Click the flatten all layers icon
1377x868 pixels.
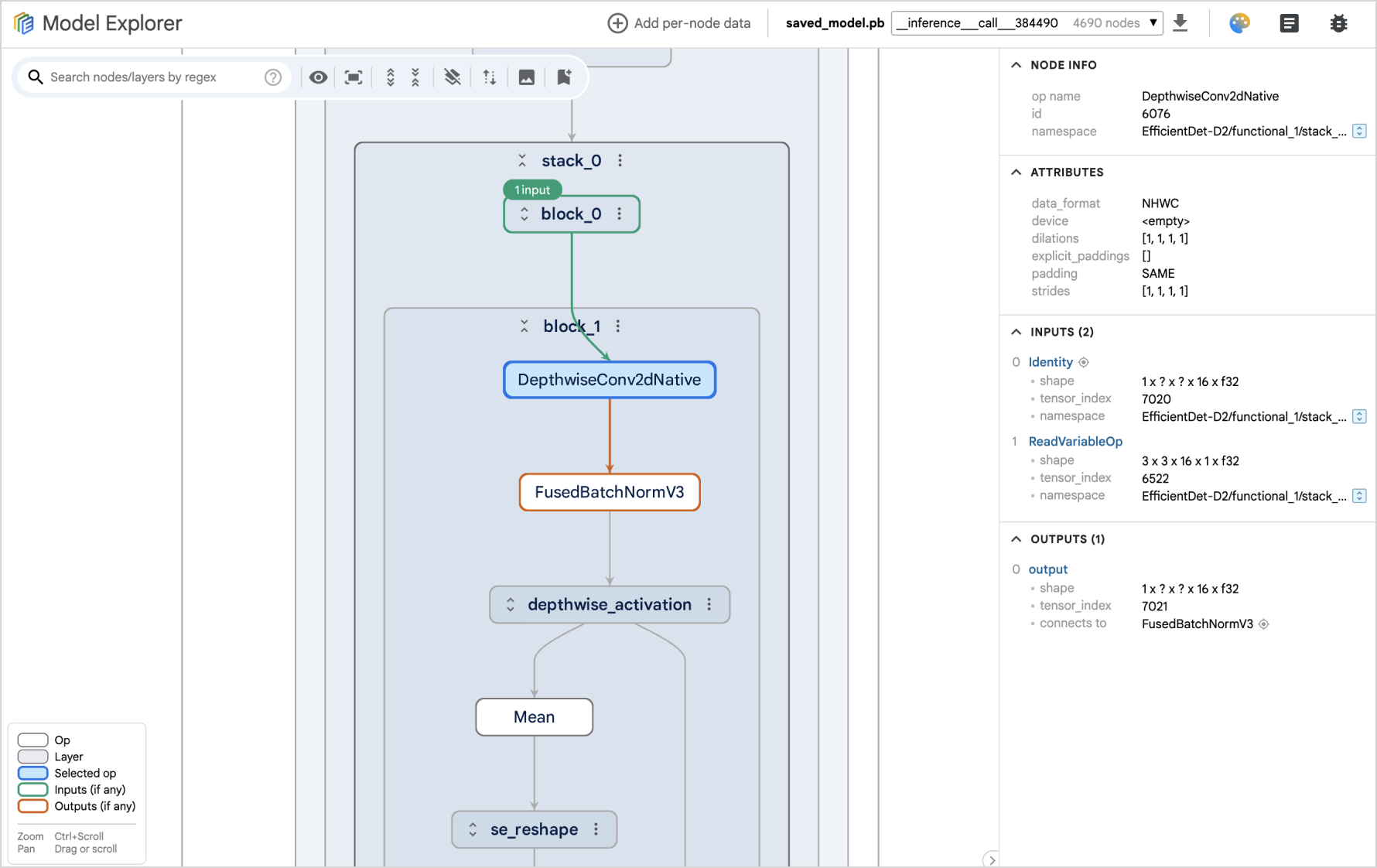point(453,77)
